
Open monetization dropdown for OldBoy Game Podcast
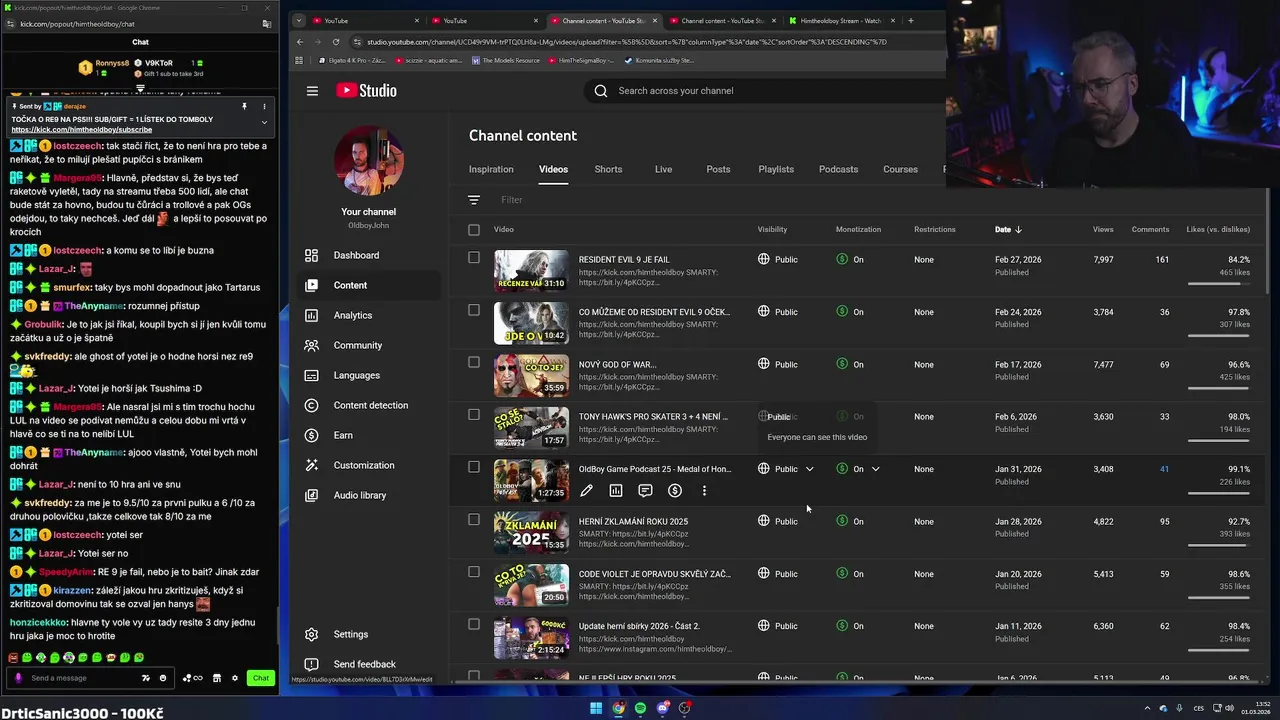(875, 469)
